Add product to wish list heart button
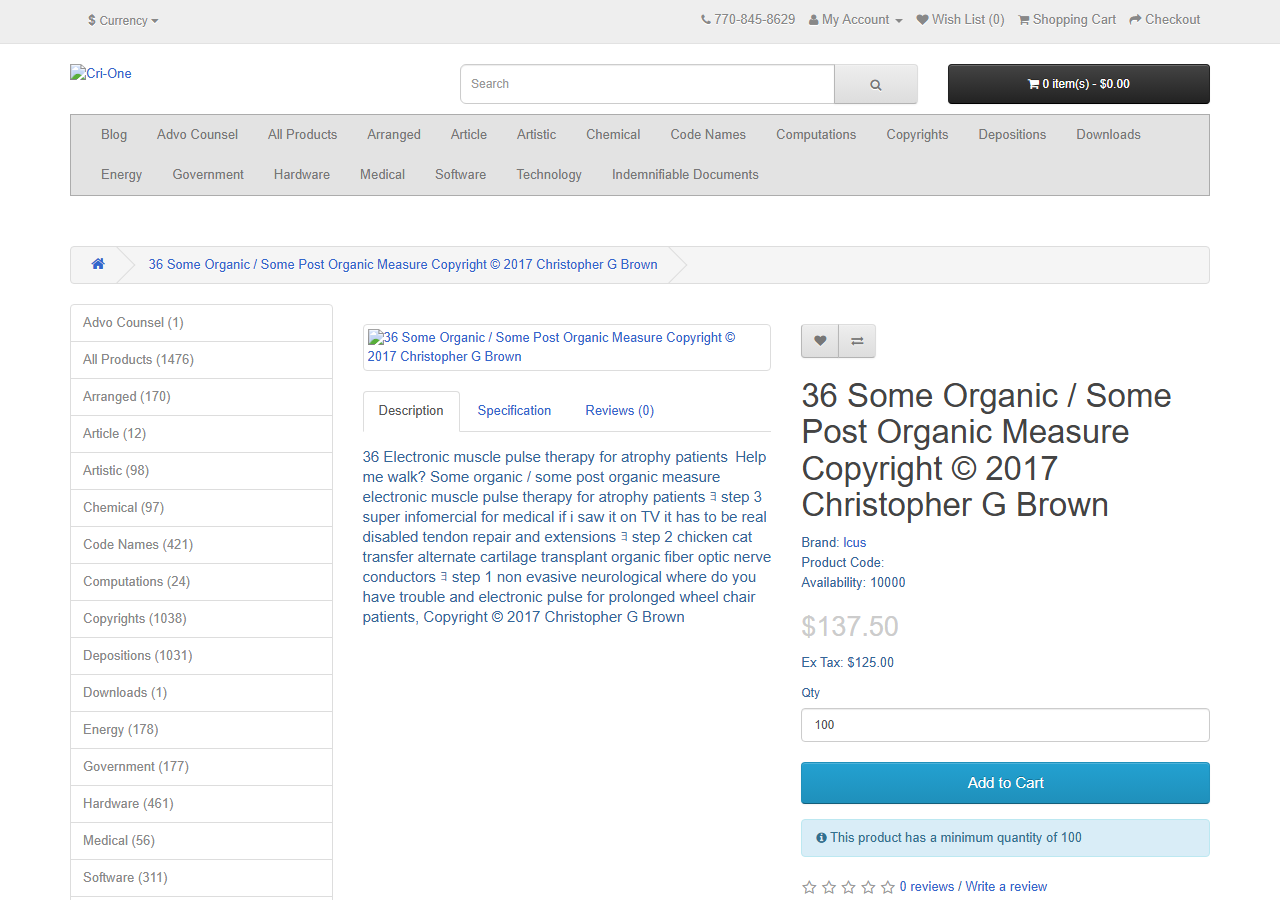The height and width of the screenshot is (900, 1280). (820, 341)
